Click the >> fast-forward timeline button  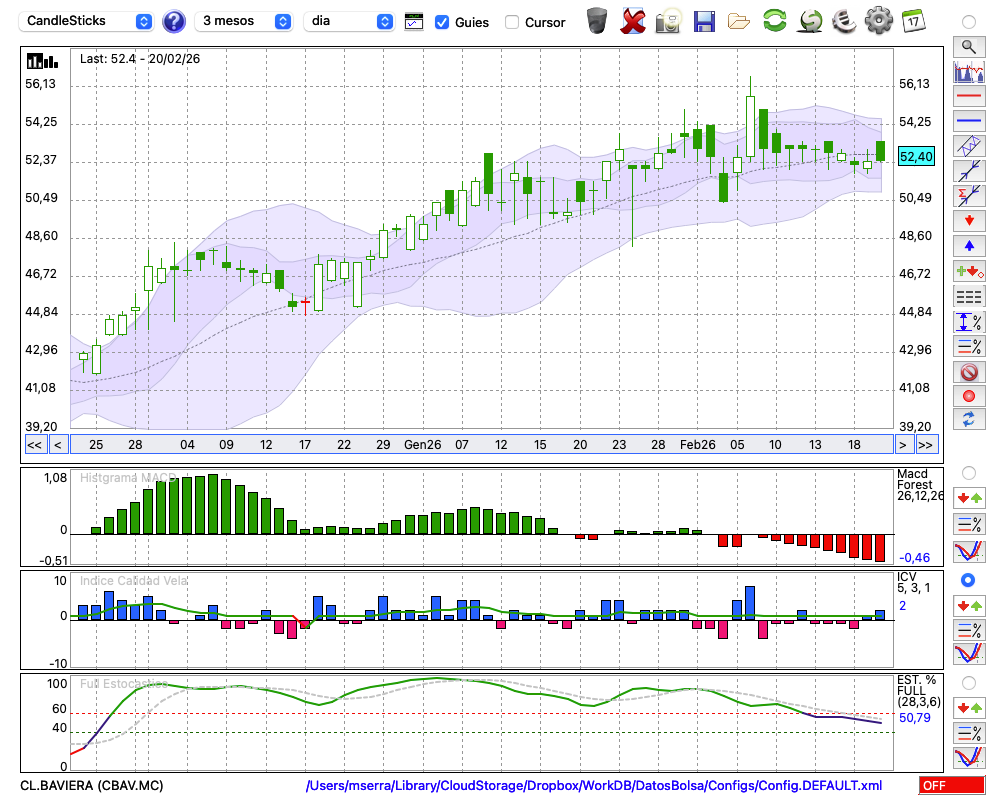click(926, 444)
